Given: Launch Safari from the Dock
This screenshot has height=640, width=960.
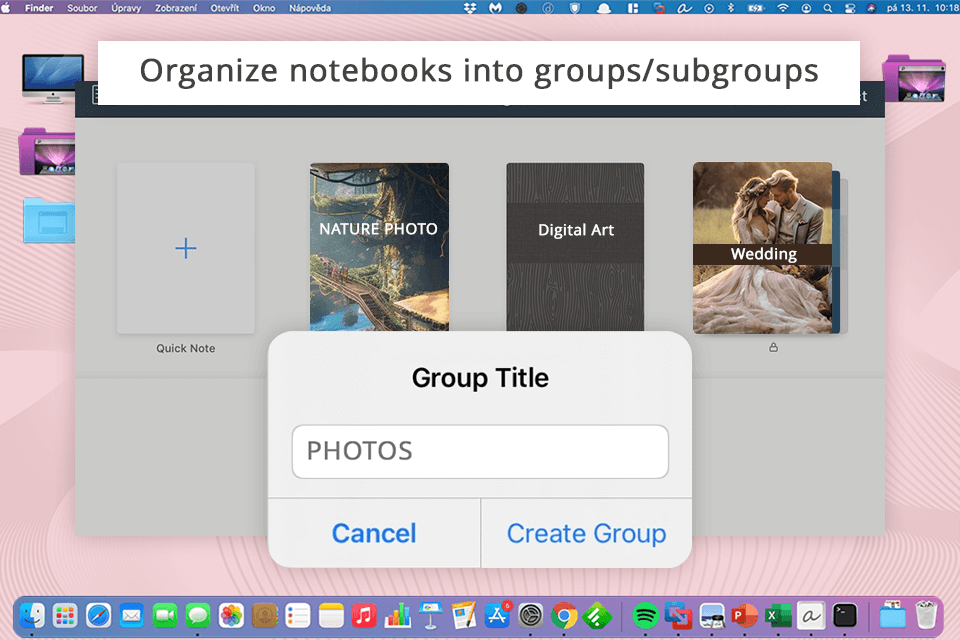Looking at the screenshot, I should pos(98,615).
